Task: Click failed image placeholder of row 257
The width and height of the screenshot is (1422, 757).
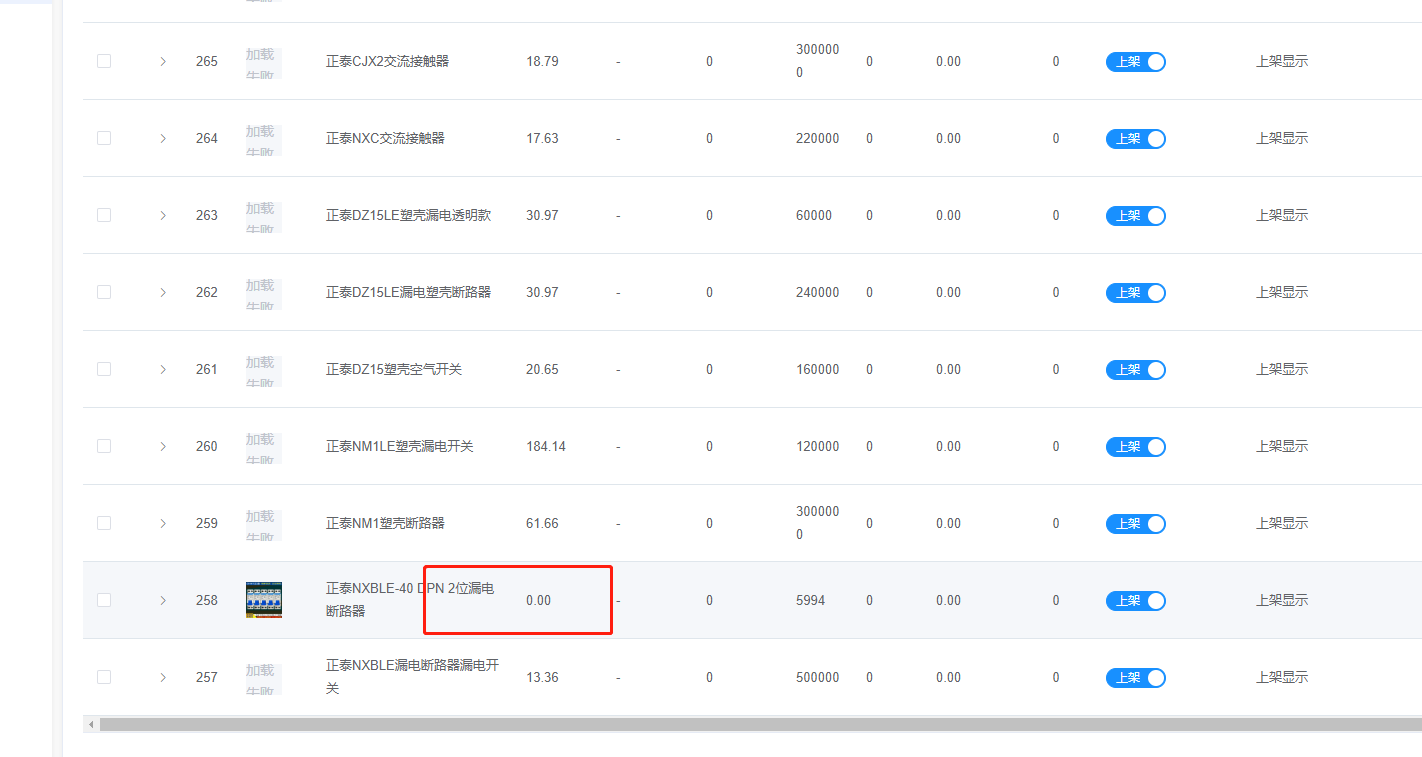Action: tap(264, 679)
